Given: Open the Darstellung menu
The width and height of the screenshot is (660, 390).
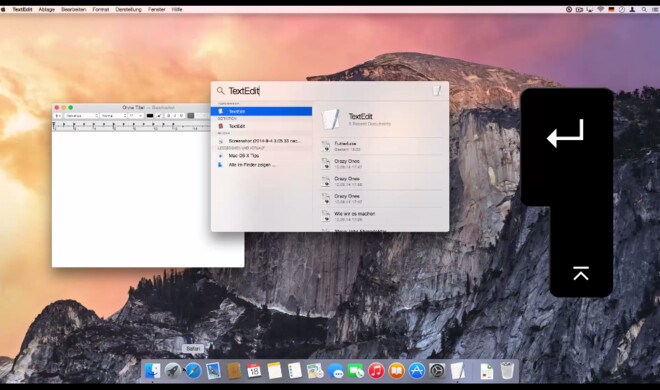Looking at the screenshot, I should (x=128, y=9).
